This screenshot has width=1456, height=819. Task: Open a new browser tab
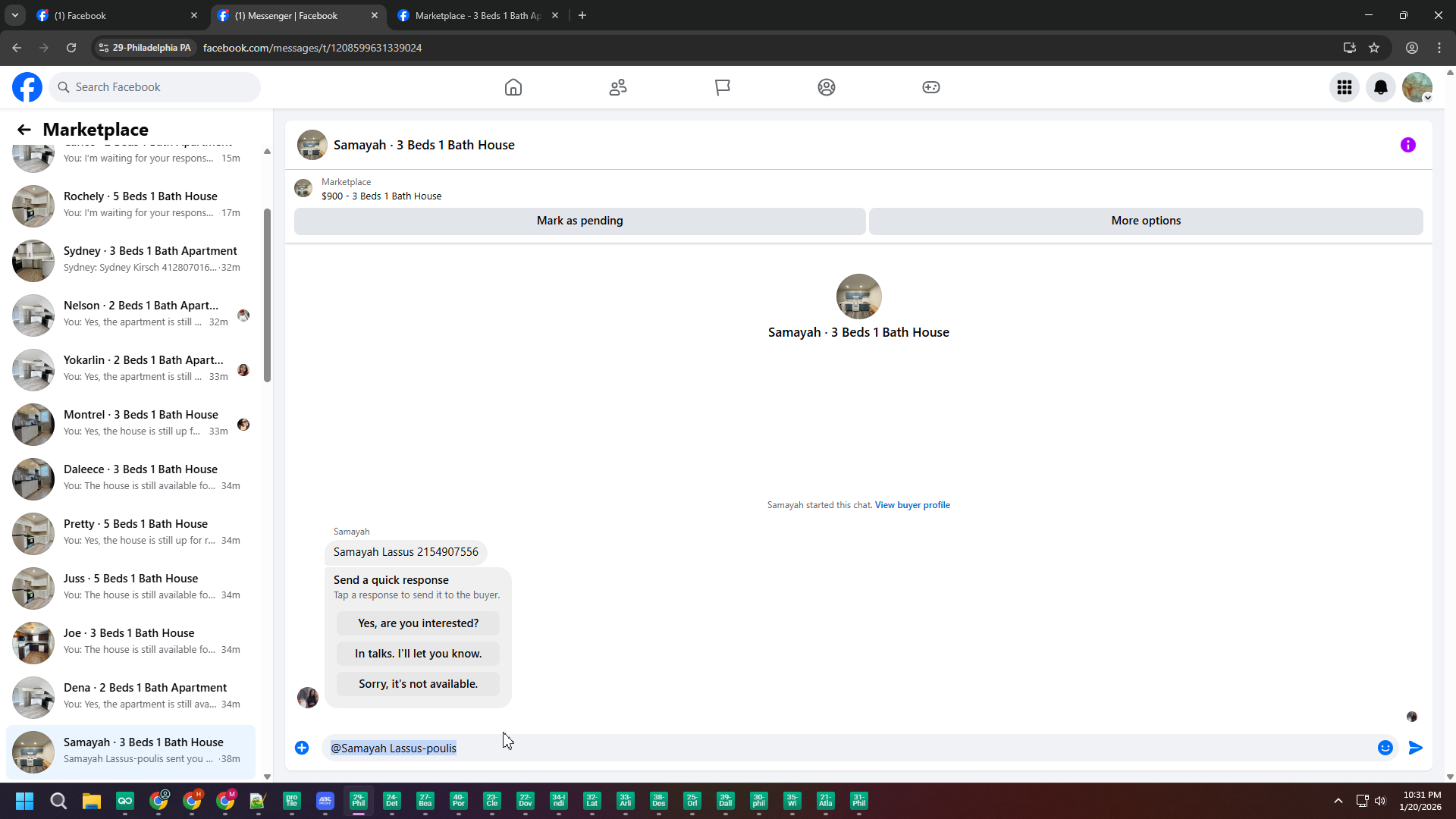click(x=582, y=15)
